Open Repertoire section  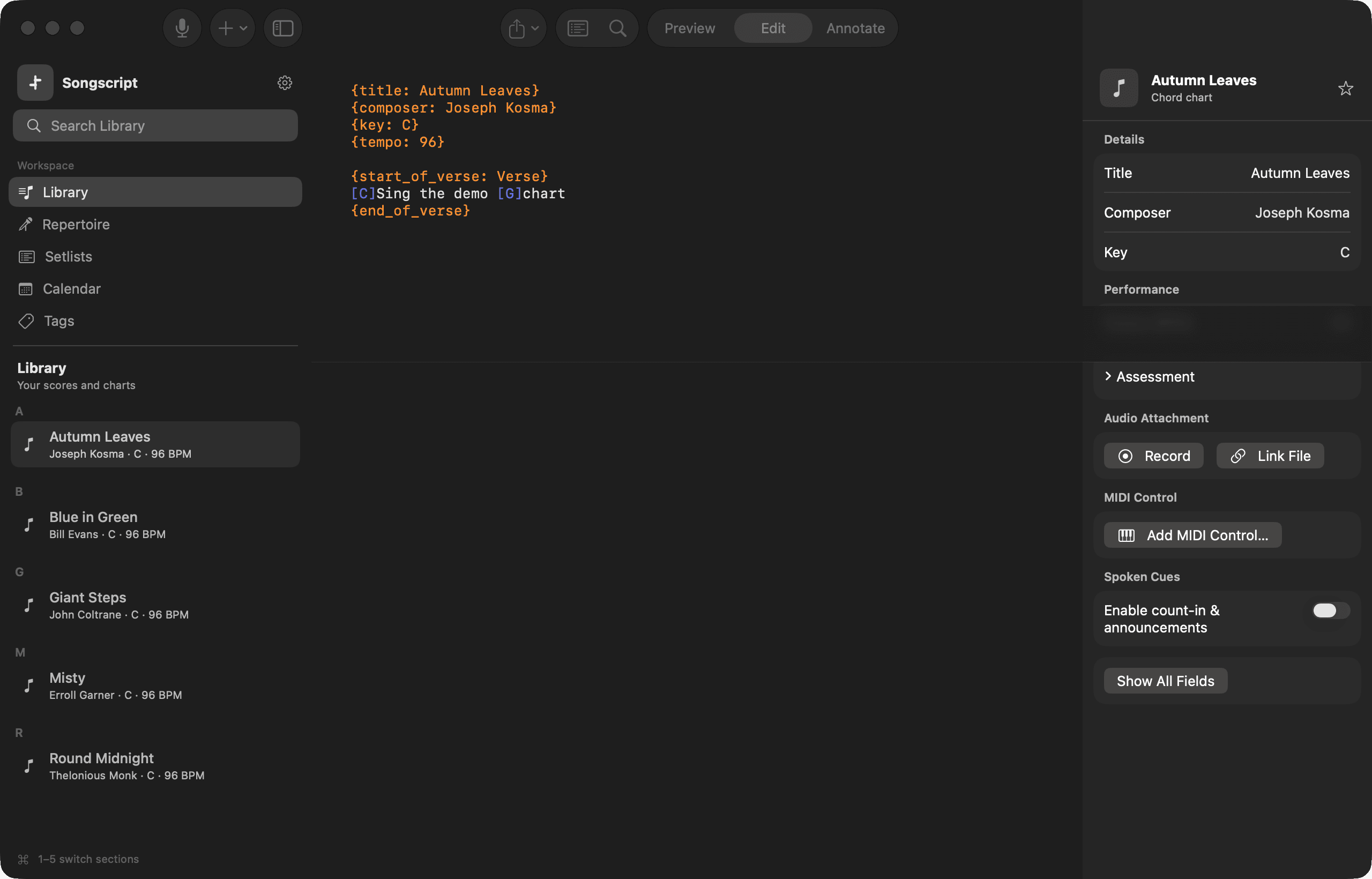pos(155,225)
